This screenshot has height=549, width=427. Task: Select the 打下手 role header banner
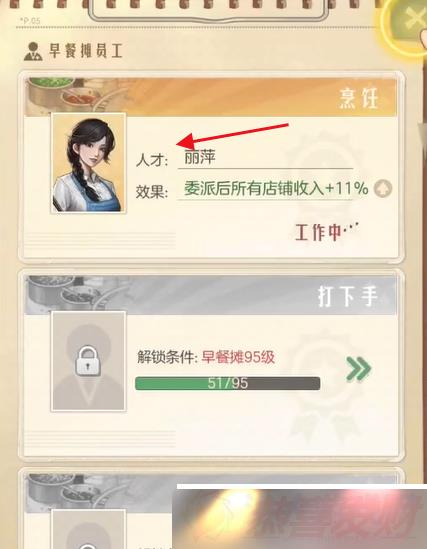coord(211,295)
